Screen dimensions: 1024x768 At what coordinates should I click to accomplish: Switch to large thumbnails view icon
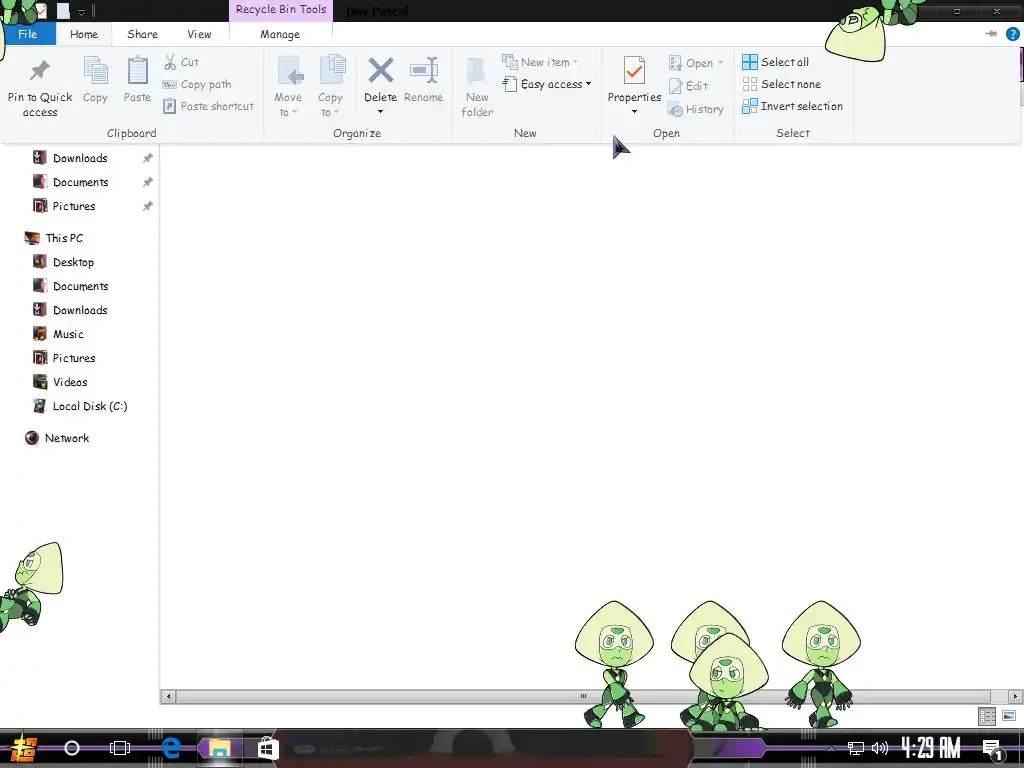pos(1009,716)
